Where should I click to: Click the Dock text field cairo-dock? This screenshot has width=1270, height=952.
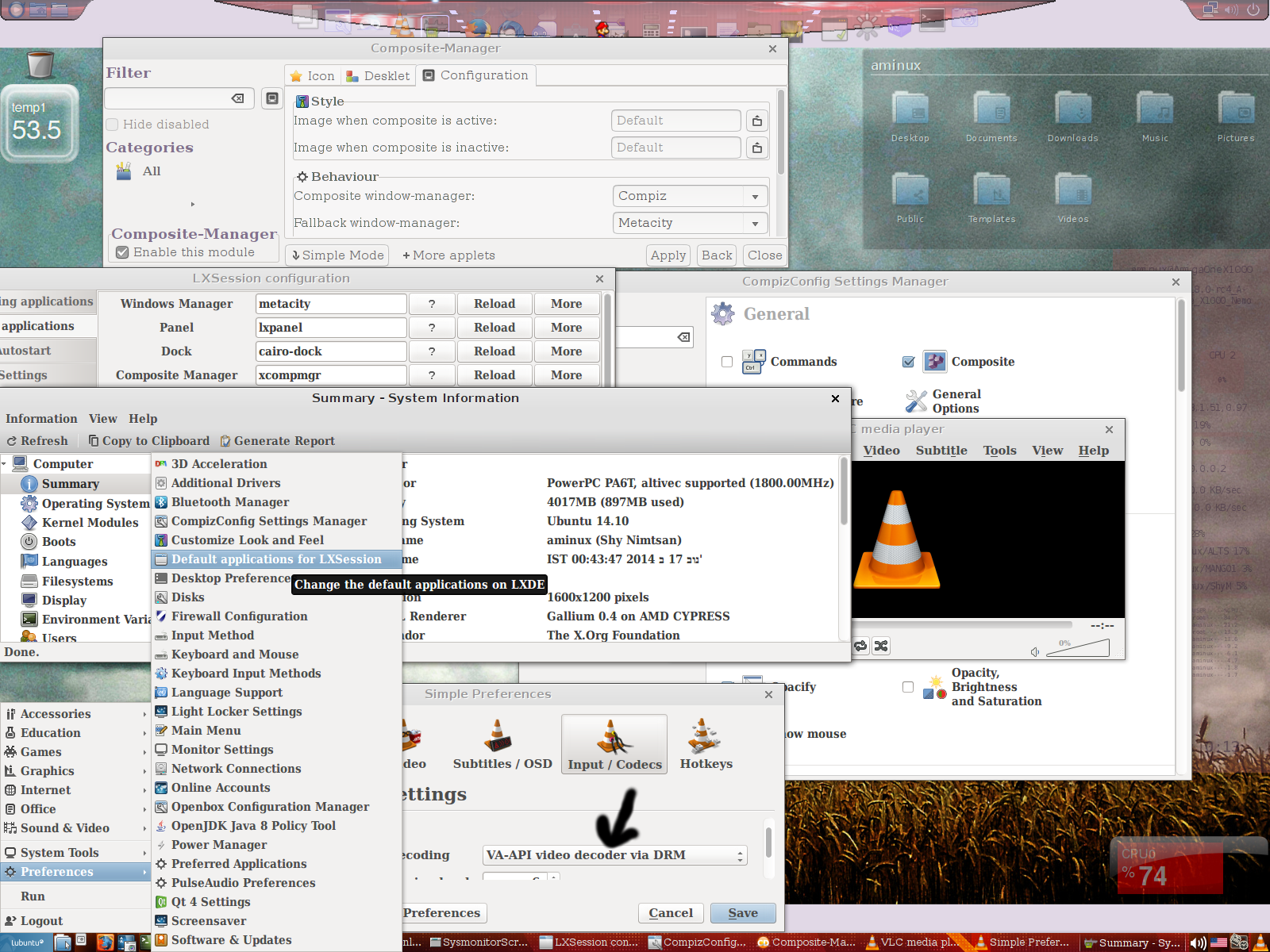pyautogui.click(x=331, y=351)
